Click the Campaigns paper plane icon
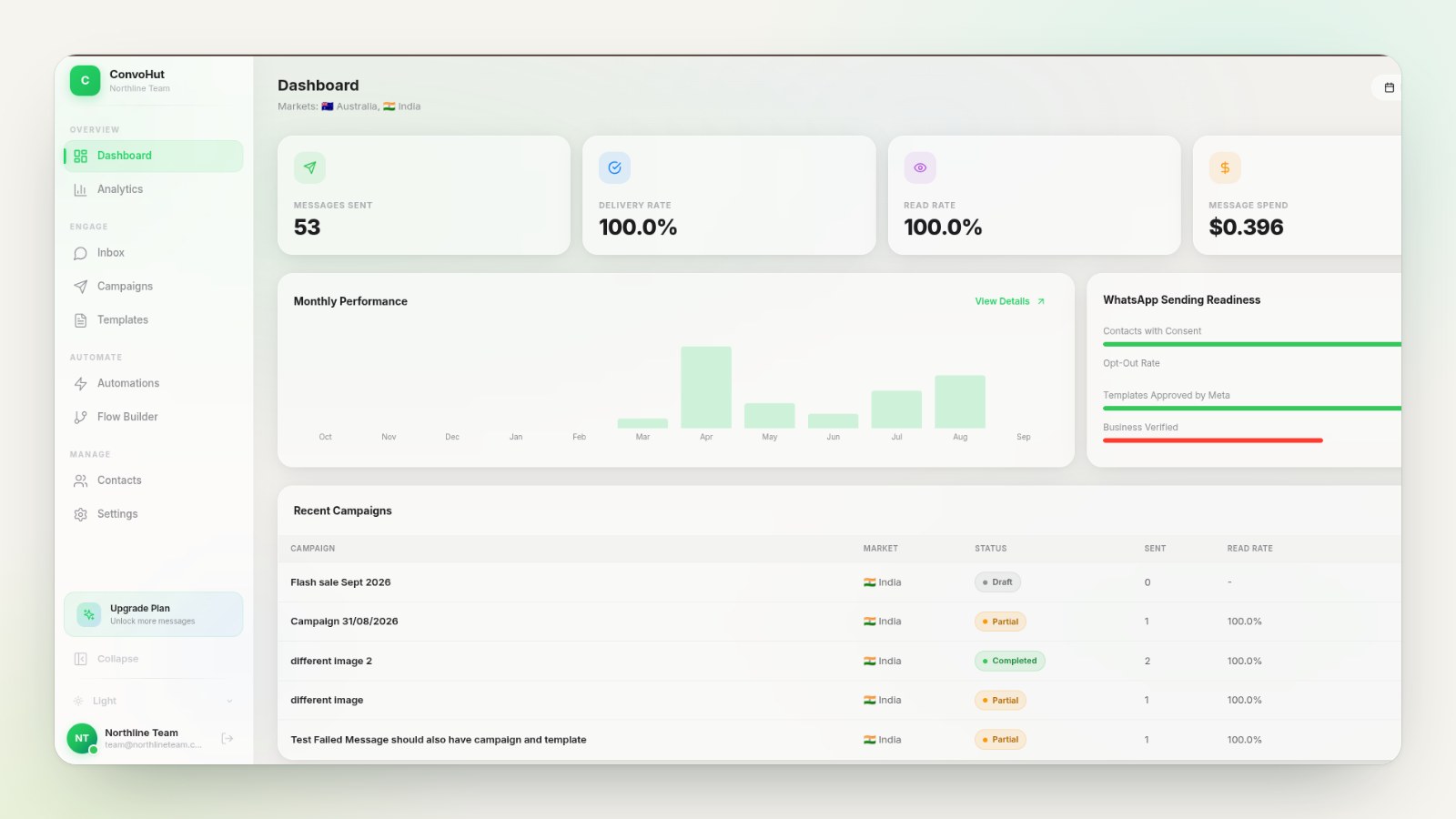 (80, 287)
